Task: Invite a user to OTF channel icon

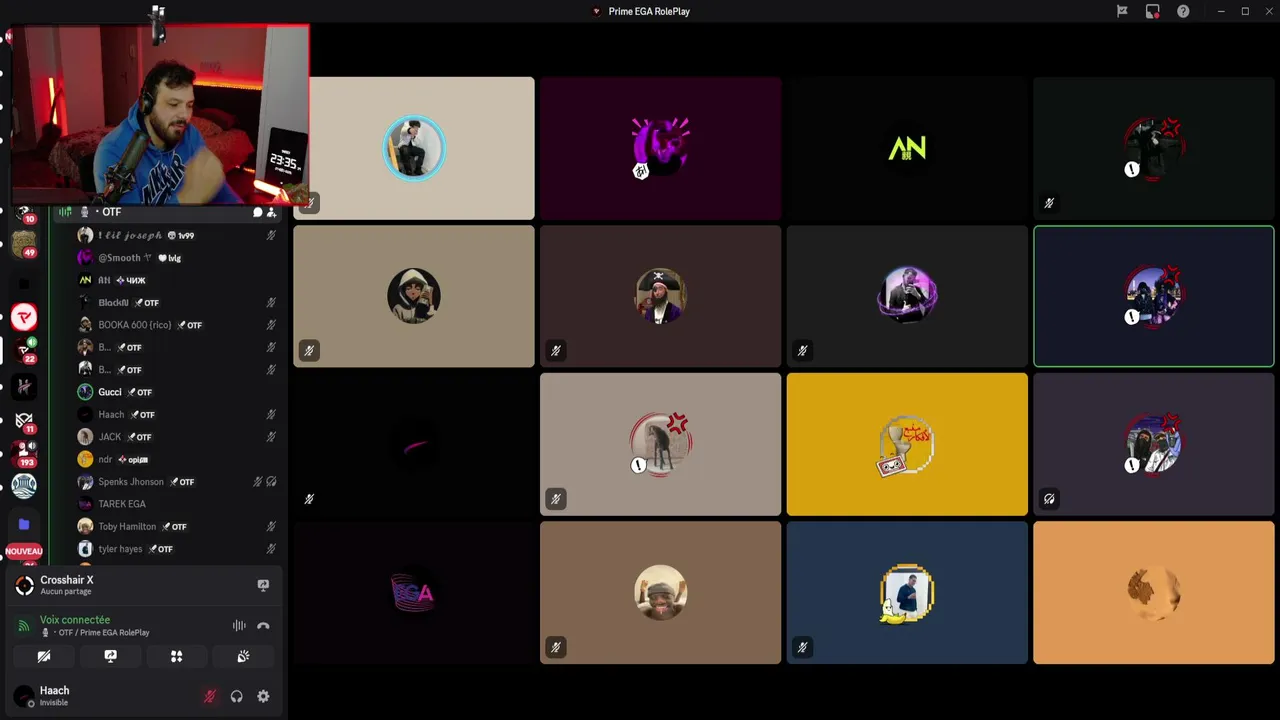Action: (x=271, y=212)
